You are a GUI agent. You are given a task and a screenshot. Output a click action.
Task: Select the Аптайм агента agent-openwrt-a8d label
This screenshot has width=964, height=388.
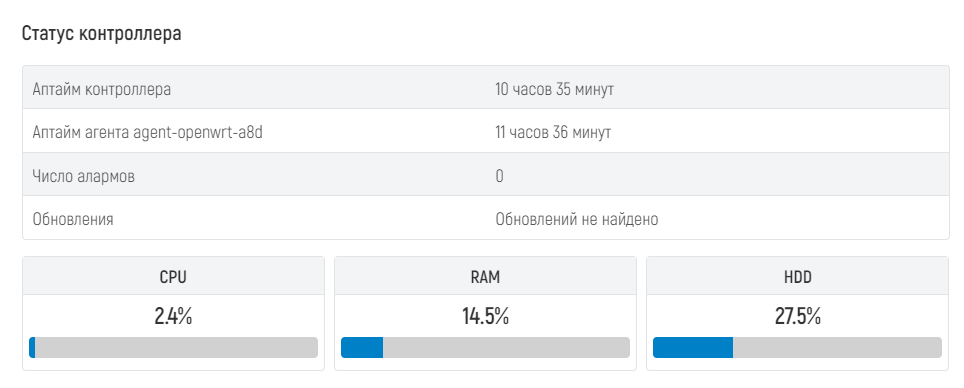(148, 133)
